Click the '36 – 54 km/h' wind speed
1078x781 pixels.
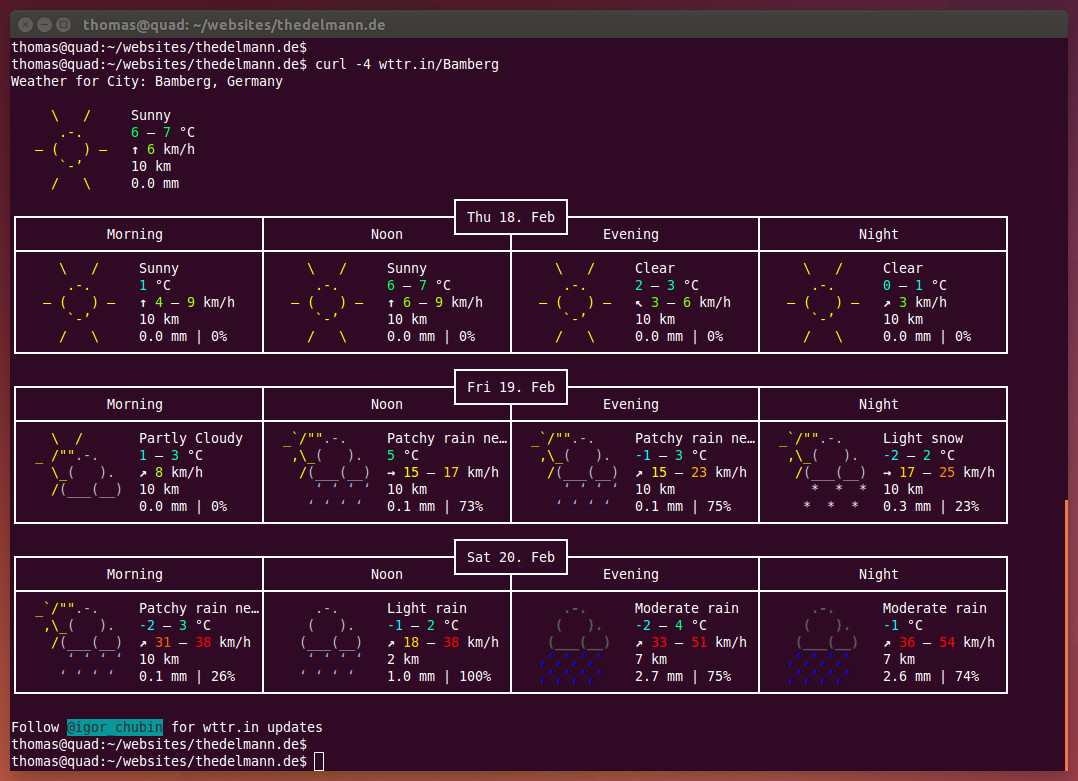[947, 642]
